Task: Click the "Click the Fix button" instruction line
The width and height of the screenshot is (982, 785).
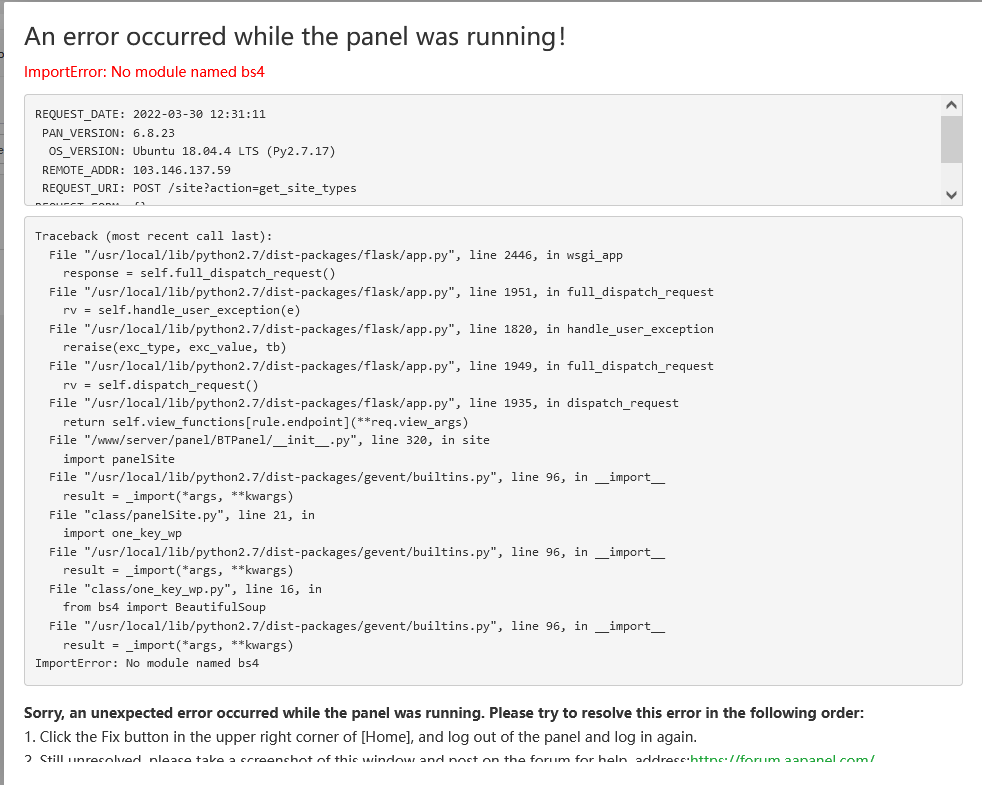Action: point(360,737)
